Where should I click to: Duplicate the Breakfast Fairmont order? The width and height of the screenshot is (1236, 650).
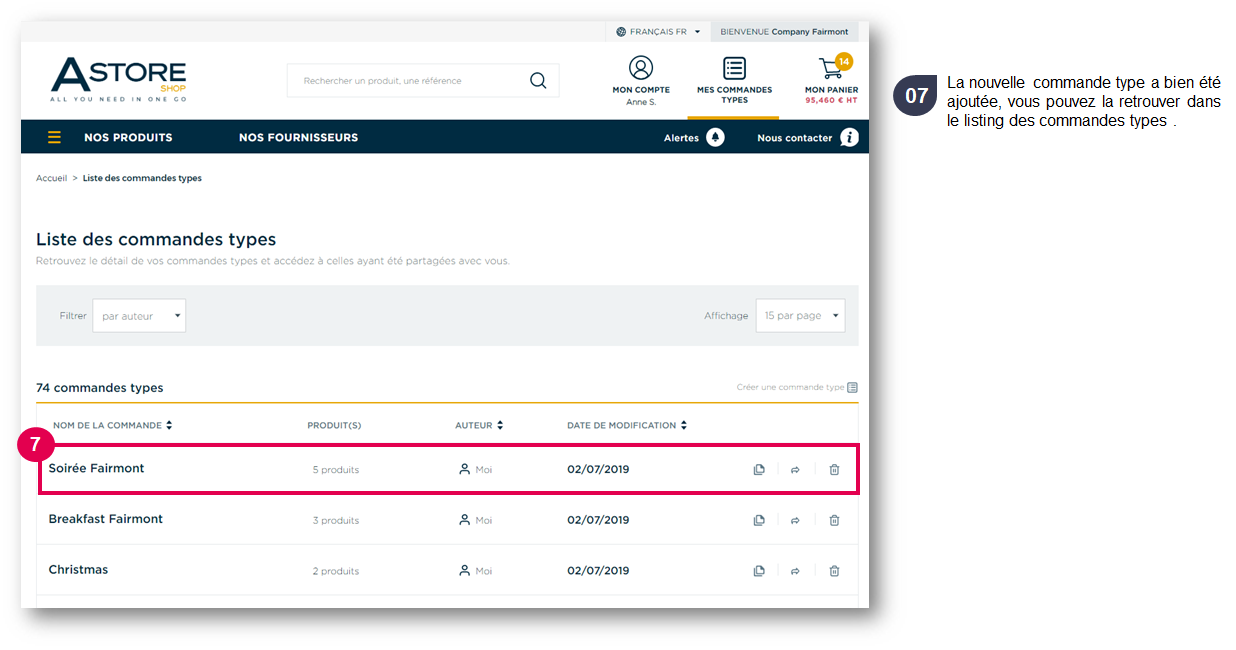(x=759, y=520)
